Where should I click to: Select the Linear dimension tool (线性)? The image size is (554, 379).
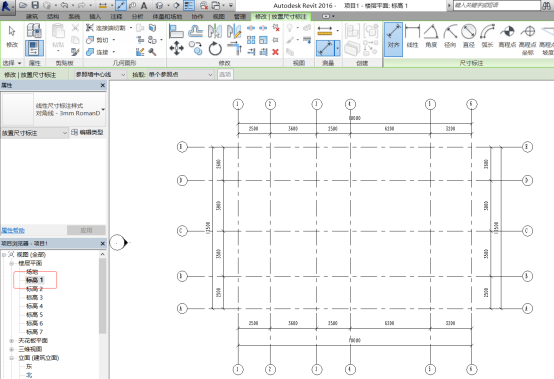[x=412, y=36]
